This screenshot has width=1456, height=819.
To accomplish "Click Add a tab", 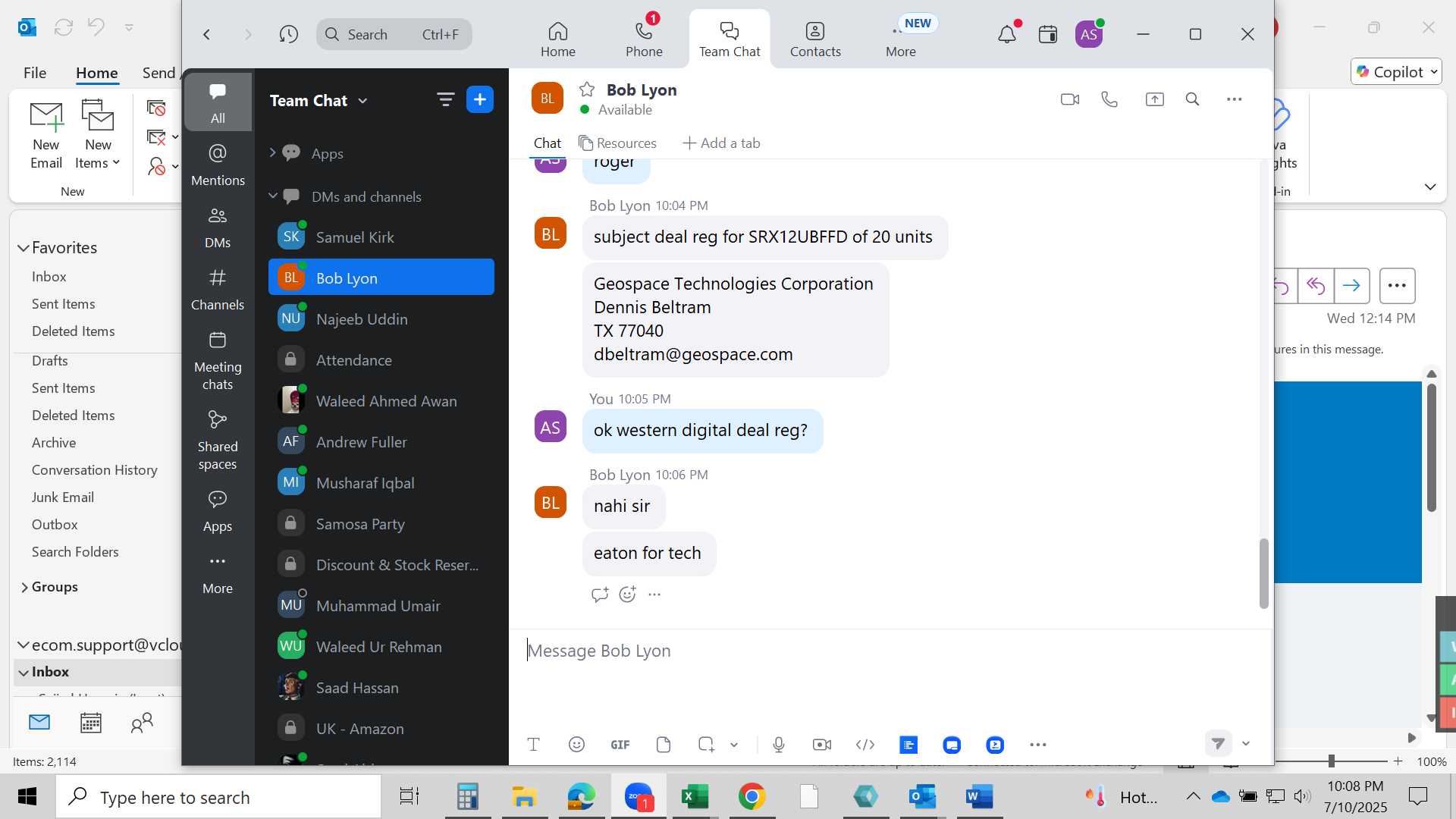I will click(x=721, y=143).
